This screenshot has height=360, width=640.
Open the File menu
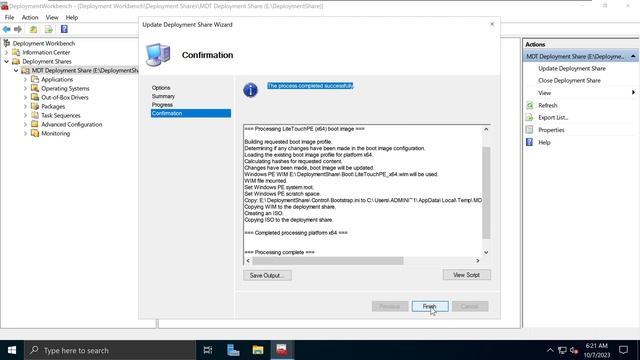point(9,17)
